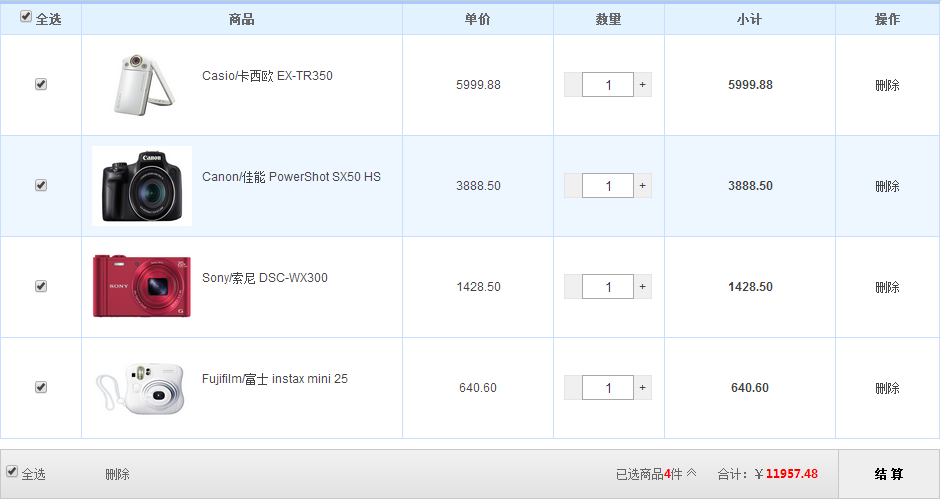941x500 pixels.
Task: Click the unit price 1428.50
Action: click(x=478, y=287)
